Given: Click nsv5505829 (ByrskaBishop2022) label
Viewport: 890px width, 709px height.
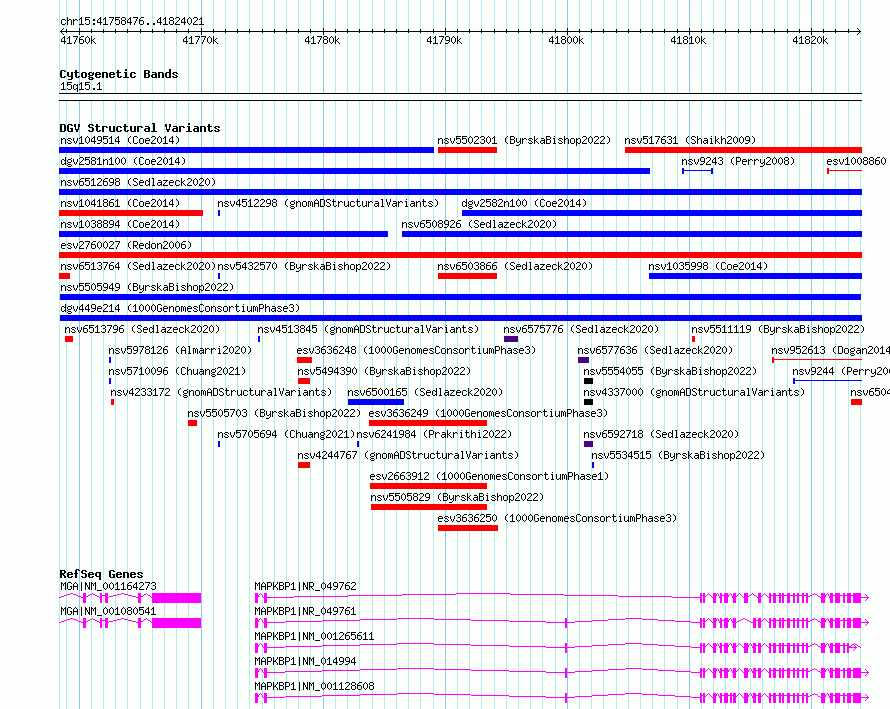Looking at the screenshot, I should (457, 497).
